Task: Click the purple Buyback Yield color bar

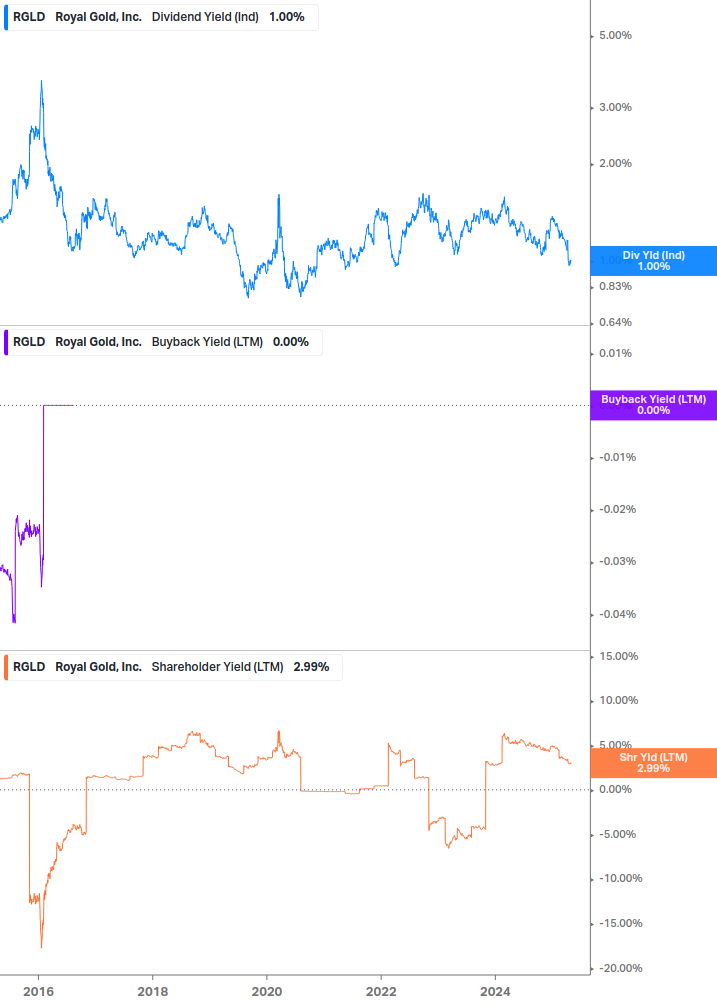Action: (6, 342)
